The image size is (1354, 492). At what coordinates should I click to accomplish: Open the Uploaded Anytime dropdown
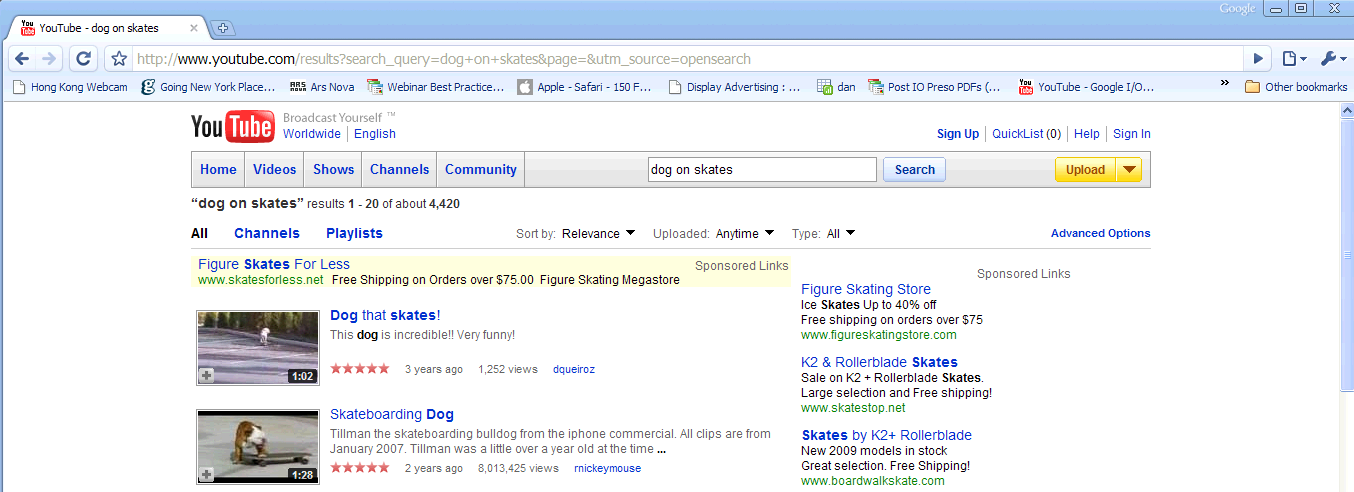tap(745, 234)
